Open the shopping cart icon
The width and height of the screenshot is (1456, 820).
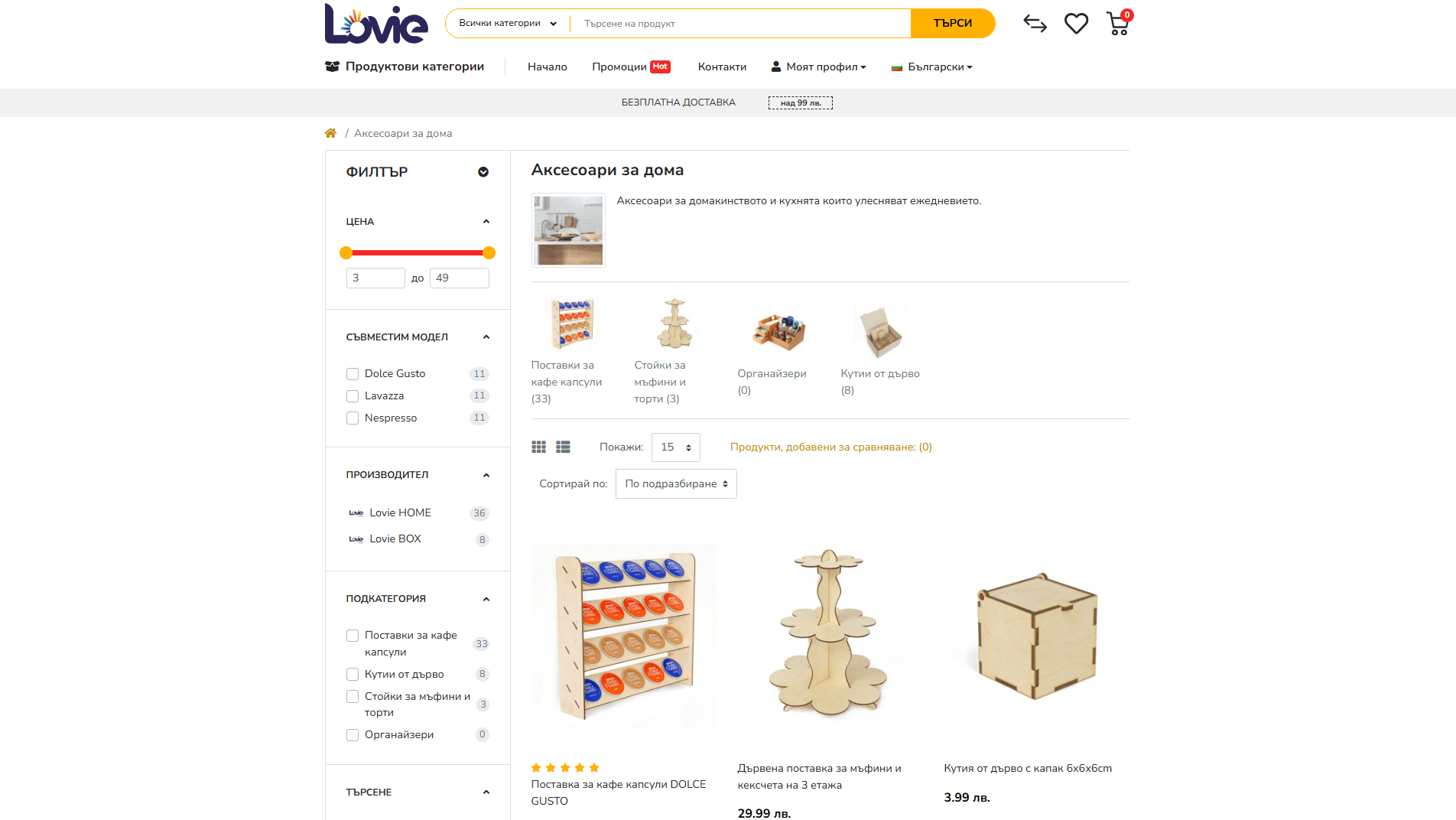tap(1118, 24)
